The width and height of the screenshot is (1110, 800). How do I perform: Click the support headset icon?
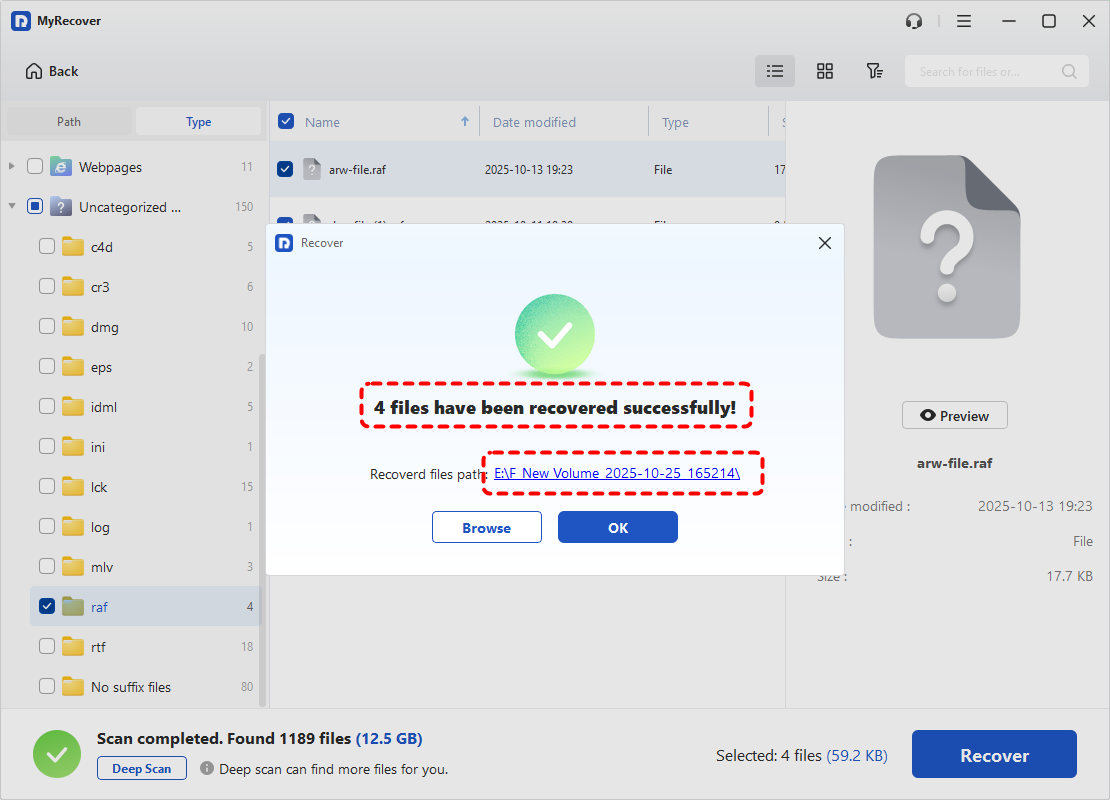pos(913,21)
